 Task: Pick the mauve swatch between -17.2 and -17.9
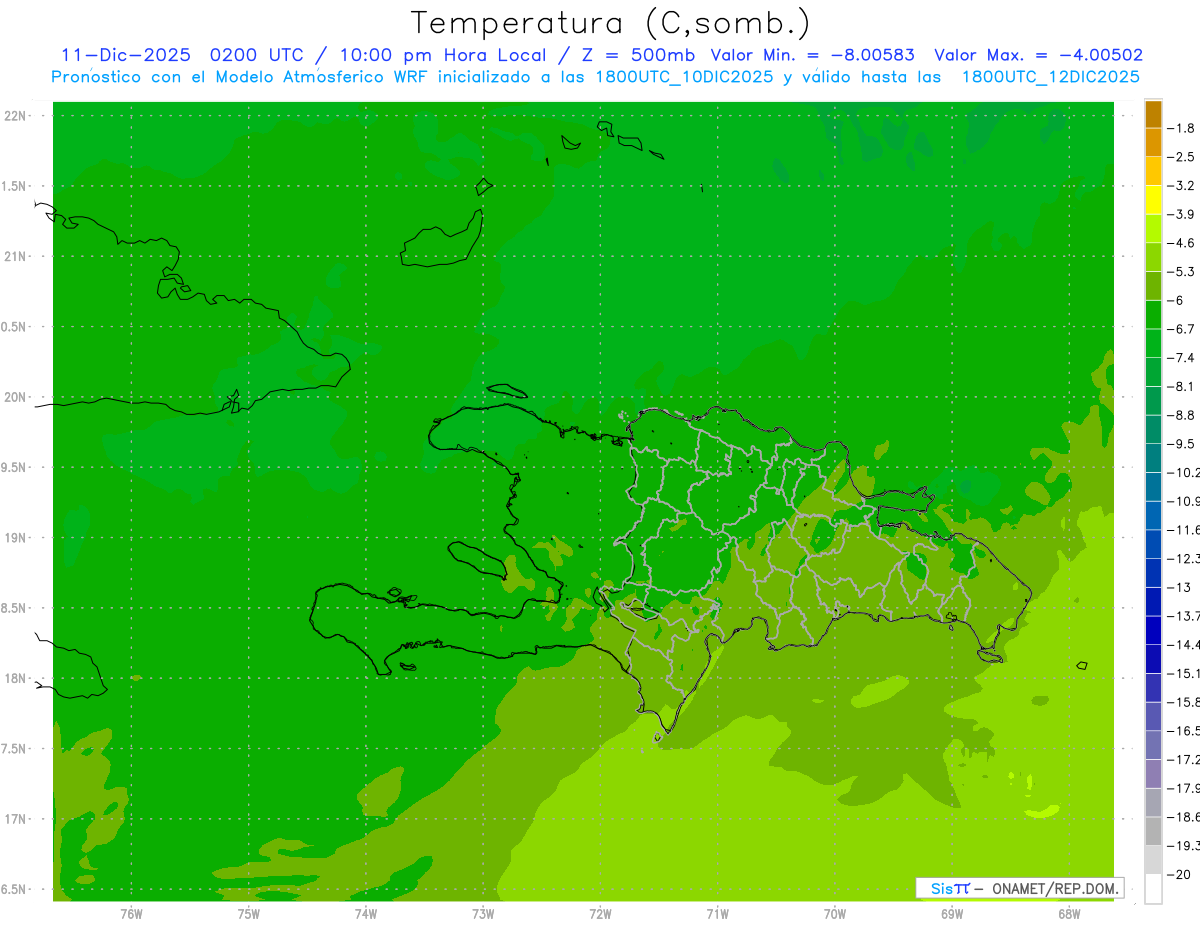[1153, 773]
